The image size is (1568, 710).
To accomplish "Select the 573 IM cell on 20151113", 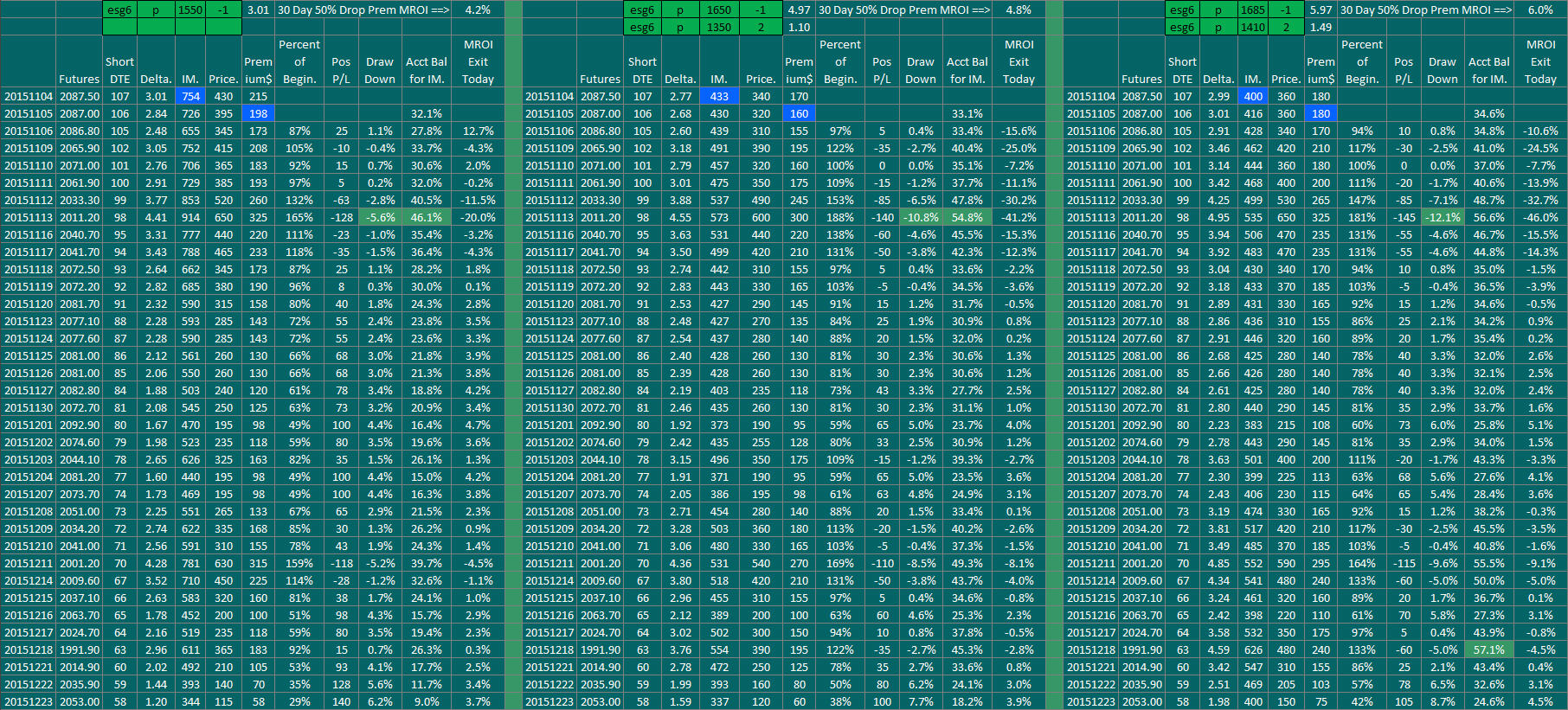I will pyautogui.click(x=719, y=218).
